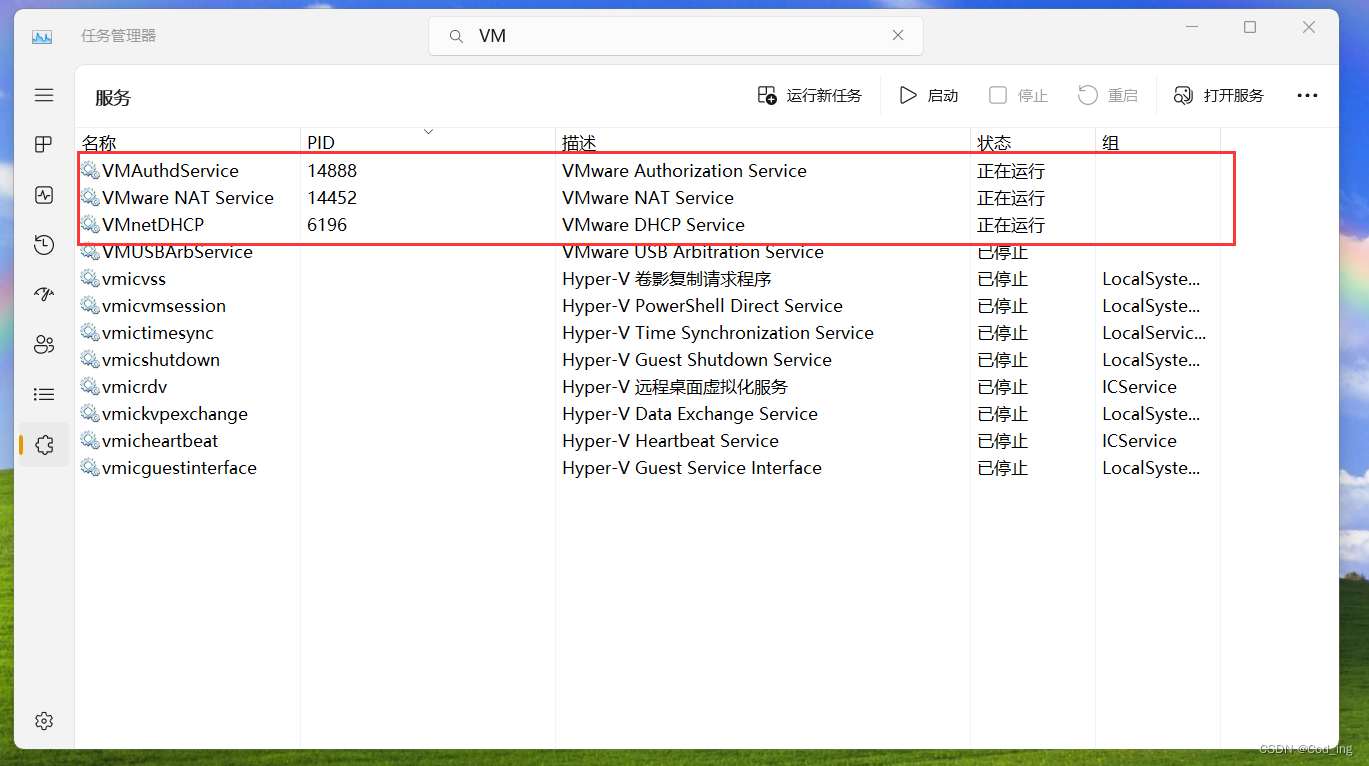Open the App history page icon
Image resolution: width=1369 pixels, height=766 pixels.
(x=44, y=245)
